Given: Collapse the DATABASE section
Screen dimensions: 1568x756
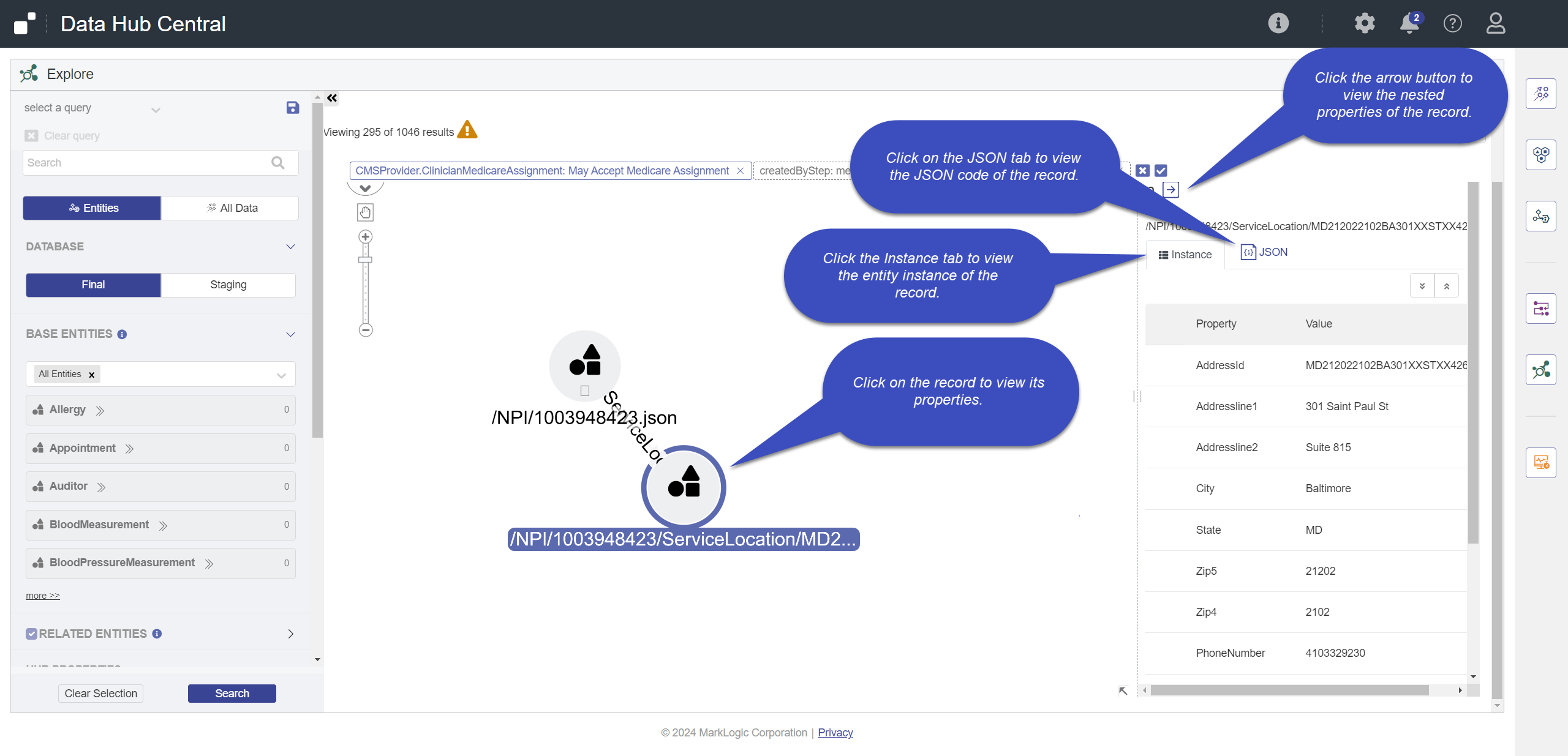Looking at the screenshot, I should pyautogui.click(x=290, y=247).
